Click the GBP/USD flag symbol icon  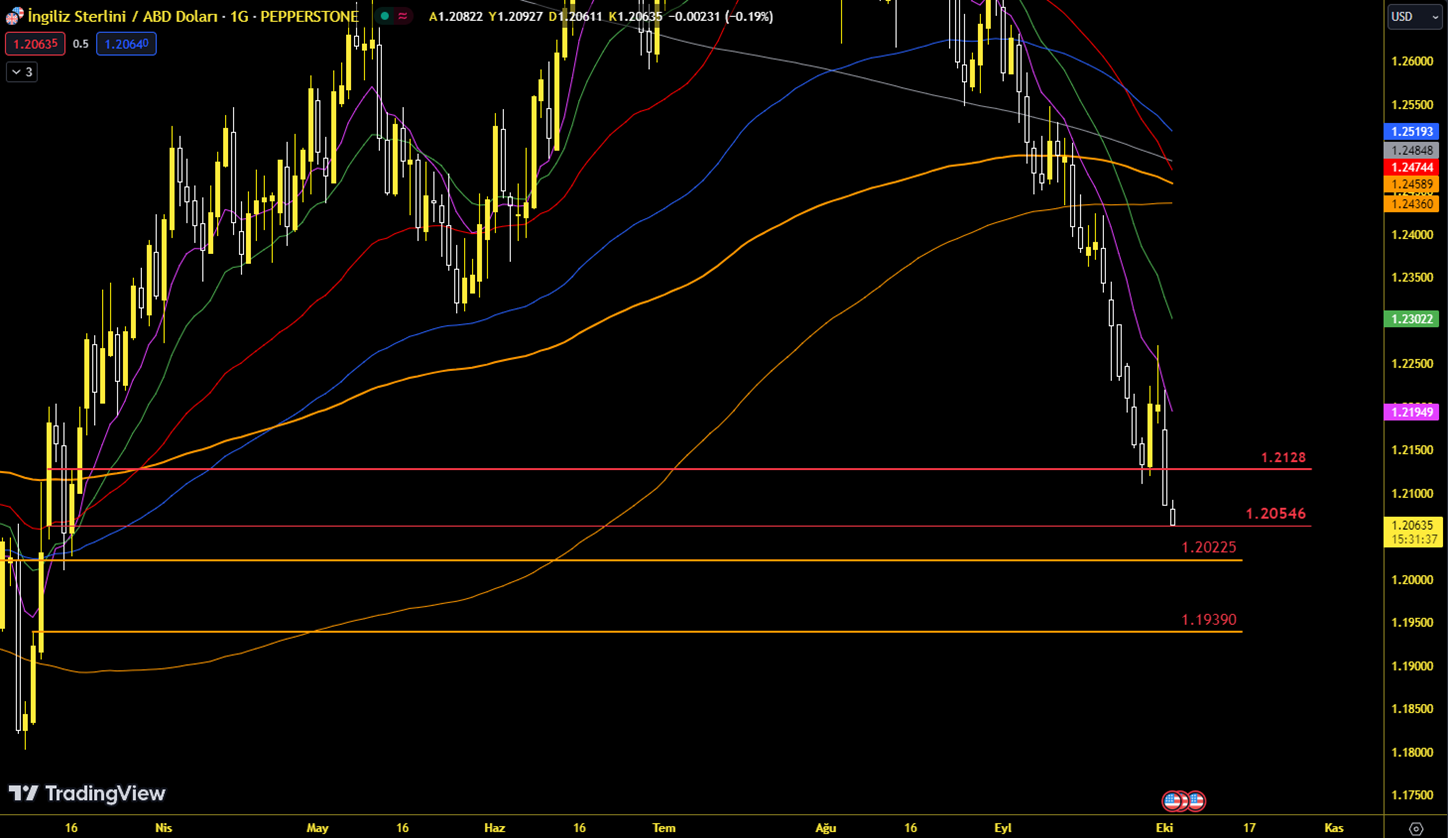pyautogui.click(x=14, y=16)
